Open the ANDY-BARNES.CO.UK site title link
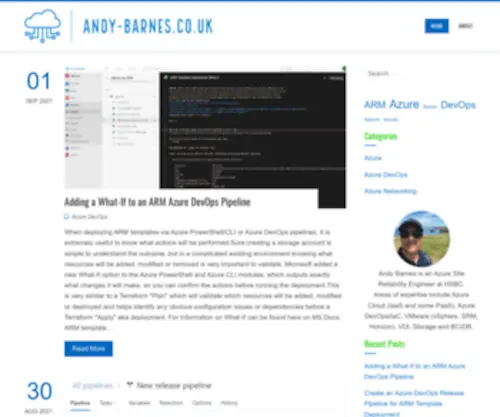The width and height of the screenshot is (500, 417). click(148, 26)
